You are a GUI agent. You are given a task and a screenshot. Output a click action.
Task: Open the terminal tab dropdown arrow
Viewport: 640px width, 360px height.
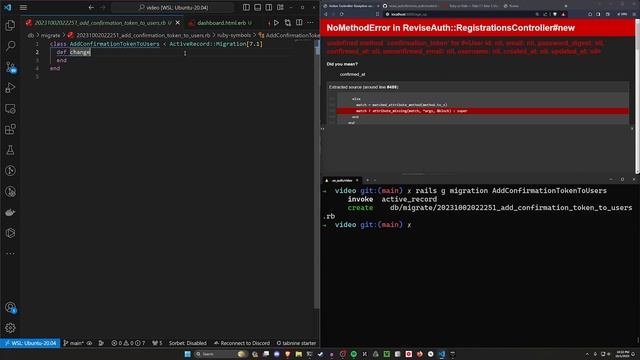point(375,180)
